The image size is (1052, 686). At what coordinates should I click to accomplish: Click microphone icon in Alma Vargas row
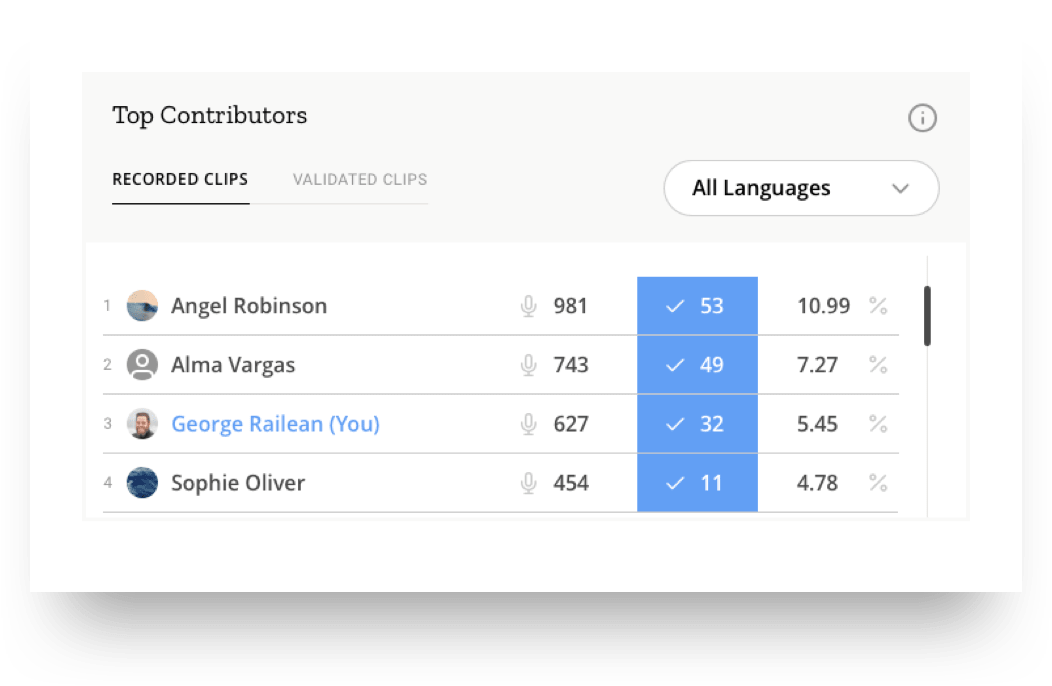click(529, 365)
